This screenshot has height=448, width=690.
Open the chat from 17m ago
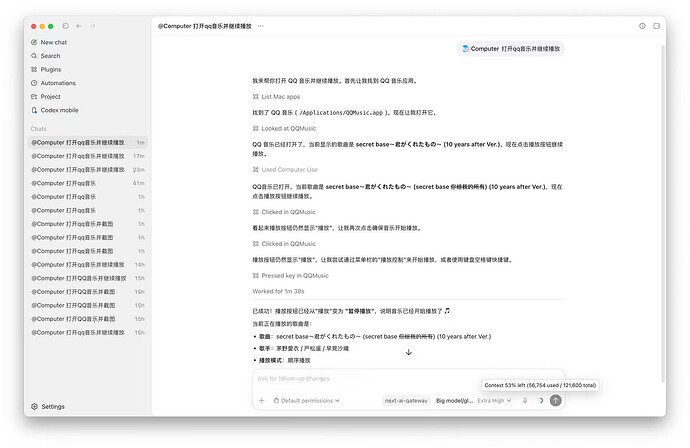tap(88, 156)
